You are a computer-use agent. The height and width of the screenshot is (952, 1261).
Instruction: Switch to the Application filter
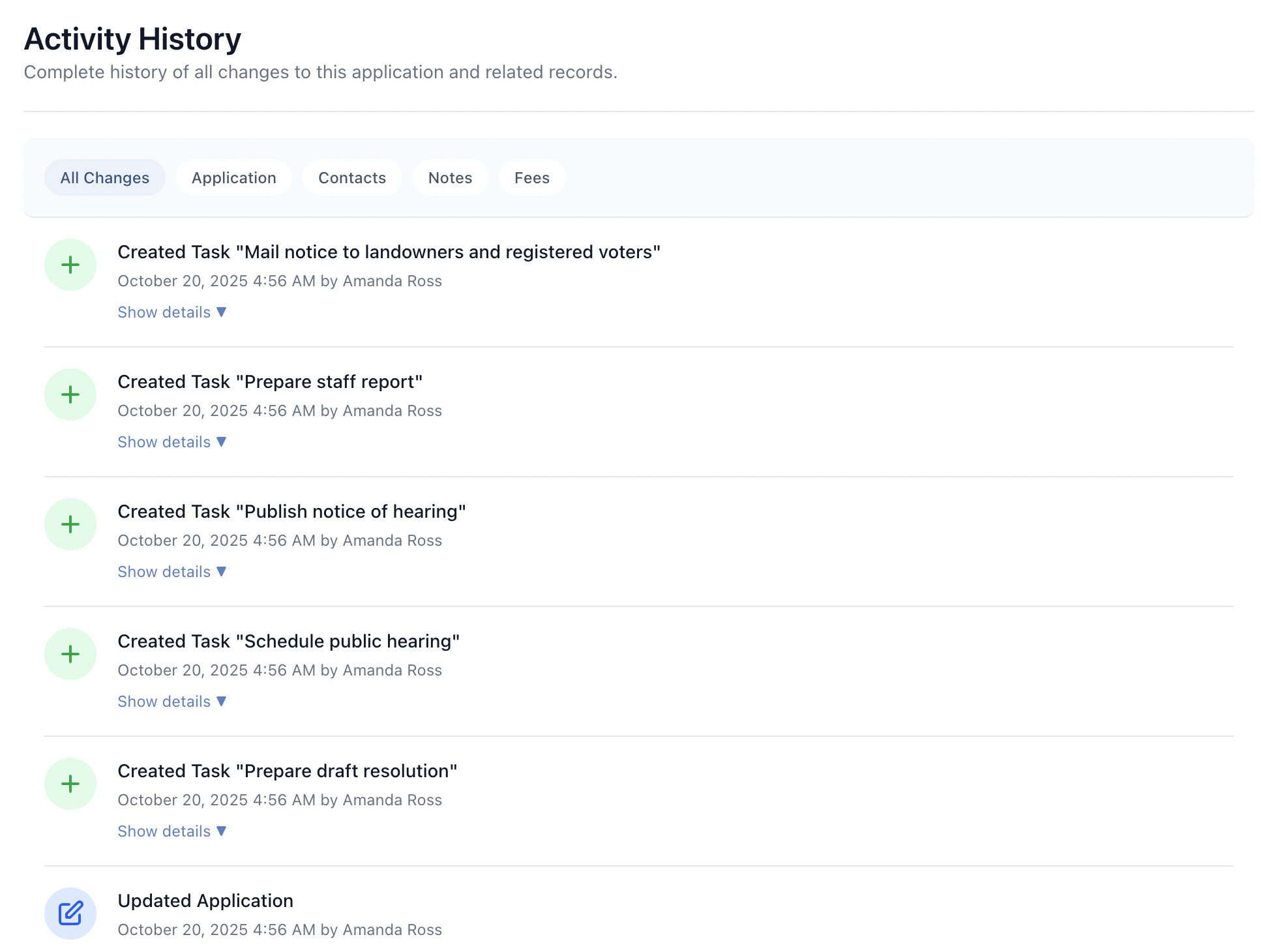(x=233, y=177)
